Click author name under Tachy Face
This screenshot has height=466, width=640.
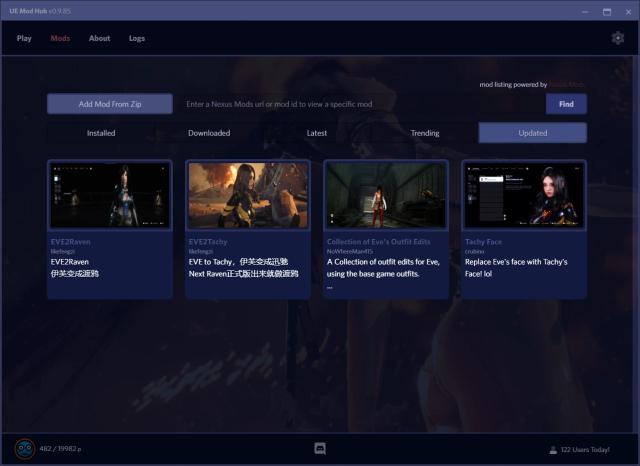474,251
